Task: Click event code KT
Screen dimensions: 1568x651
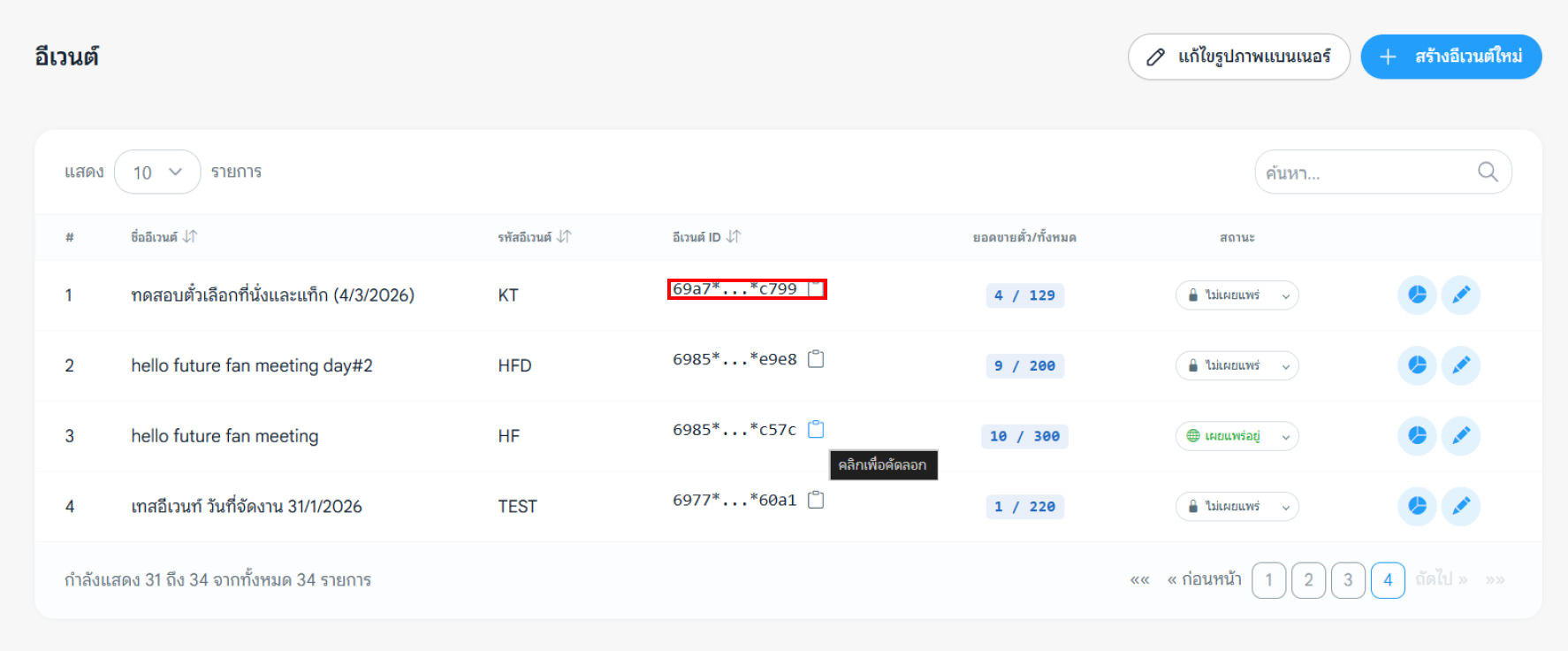Action: [x=508, y=295]
